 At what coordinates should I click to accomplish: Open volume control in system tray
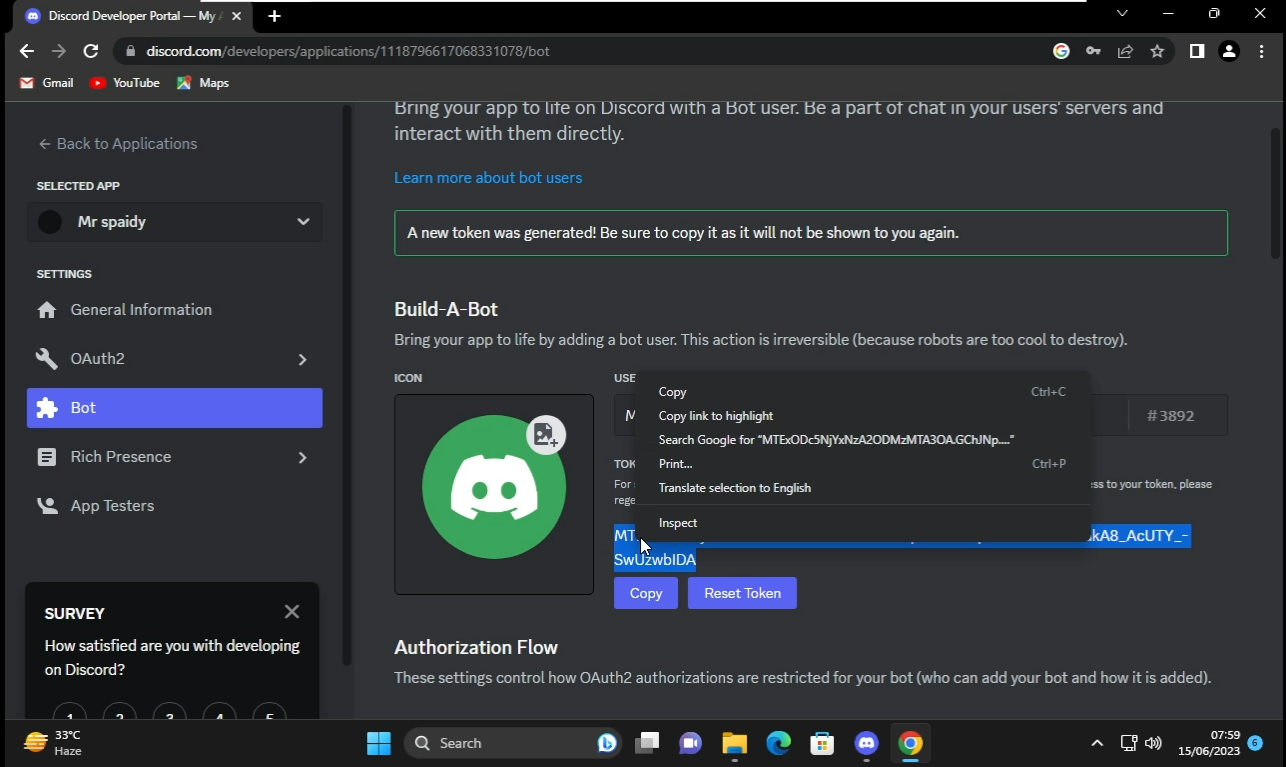(x=1153, y=743)
